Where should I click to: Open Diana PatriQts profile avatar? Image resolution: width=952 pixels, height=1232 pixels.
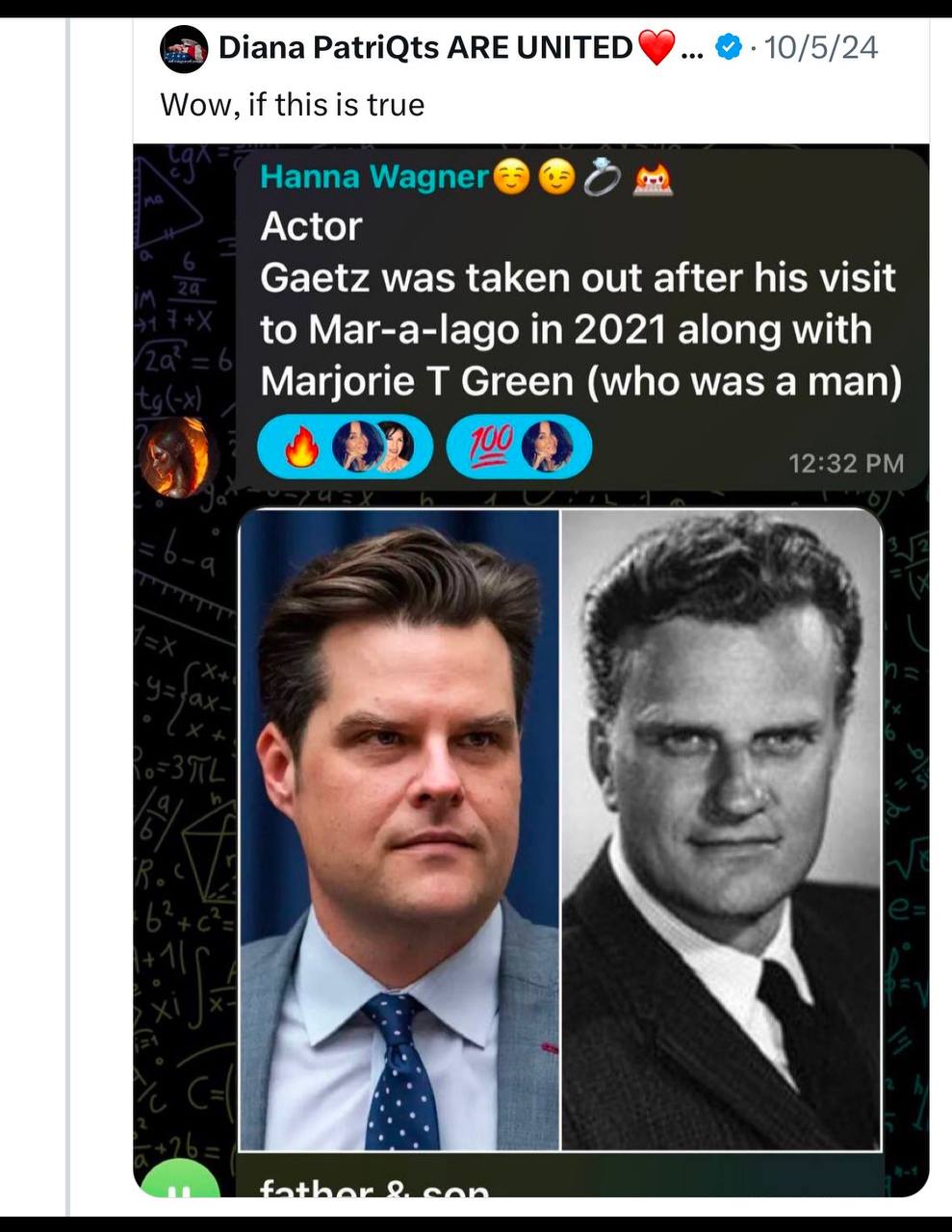tap(184, 49)
